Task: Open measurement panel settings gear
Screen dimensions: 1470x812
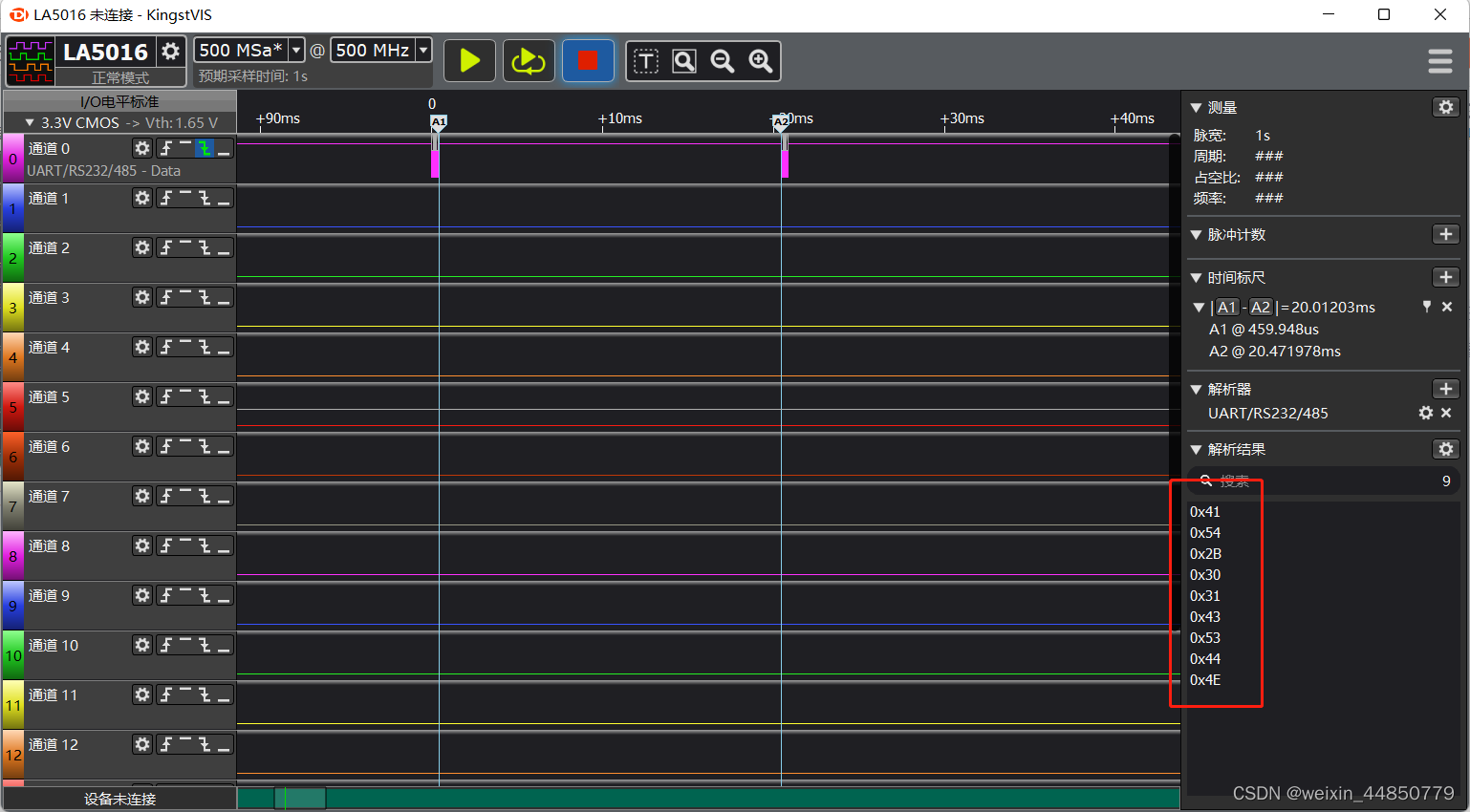Action: tap(1446, 107)
